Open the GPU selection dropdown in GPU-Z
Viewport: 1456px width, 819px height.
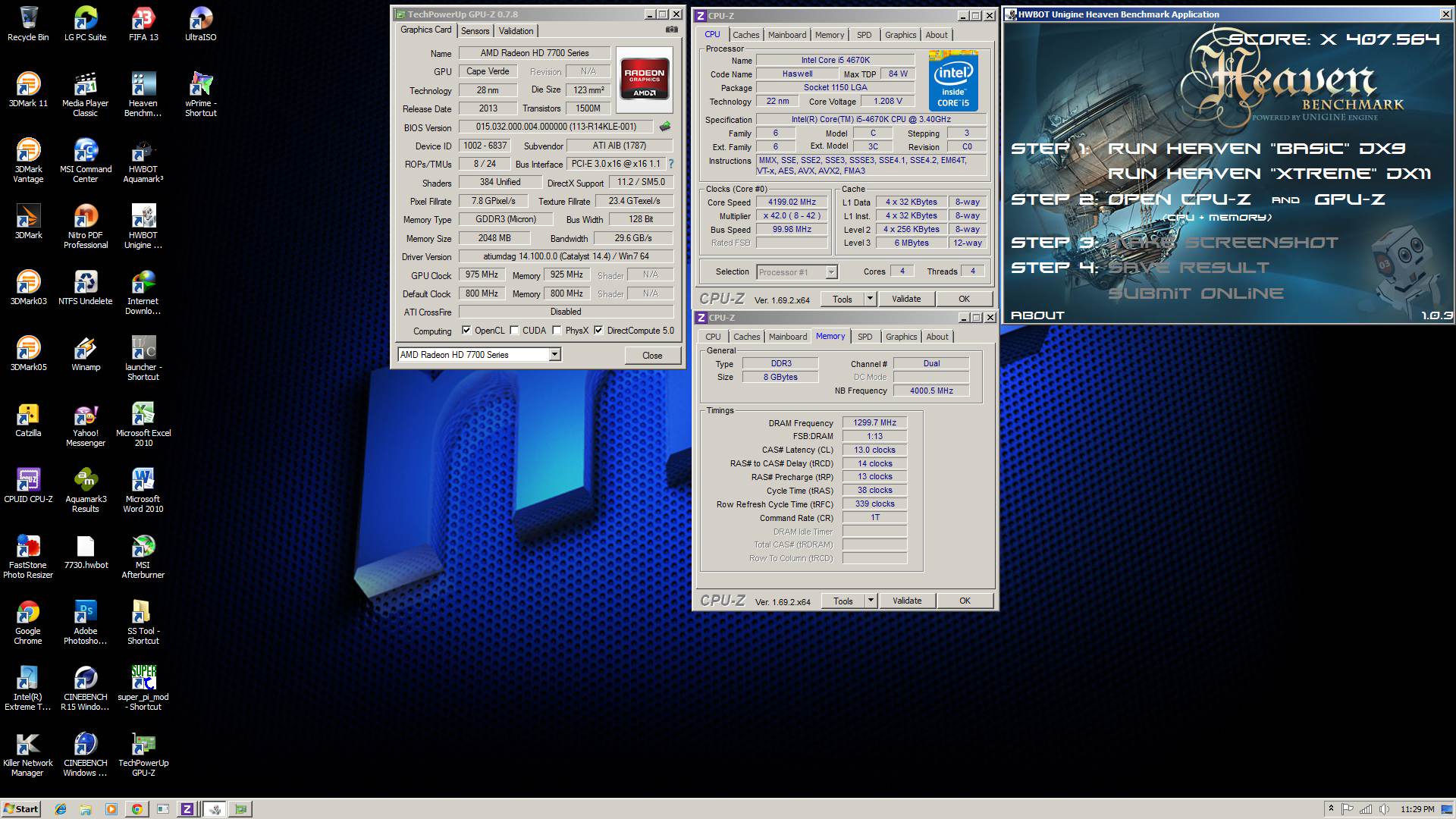point(554,354)
